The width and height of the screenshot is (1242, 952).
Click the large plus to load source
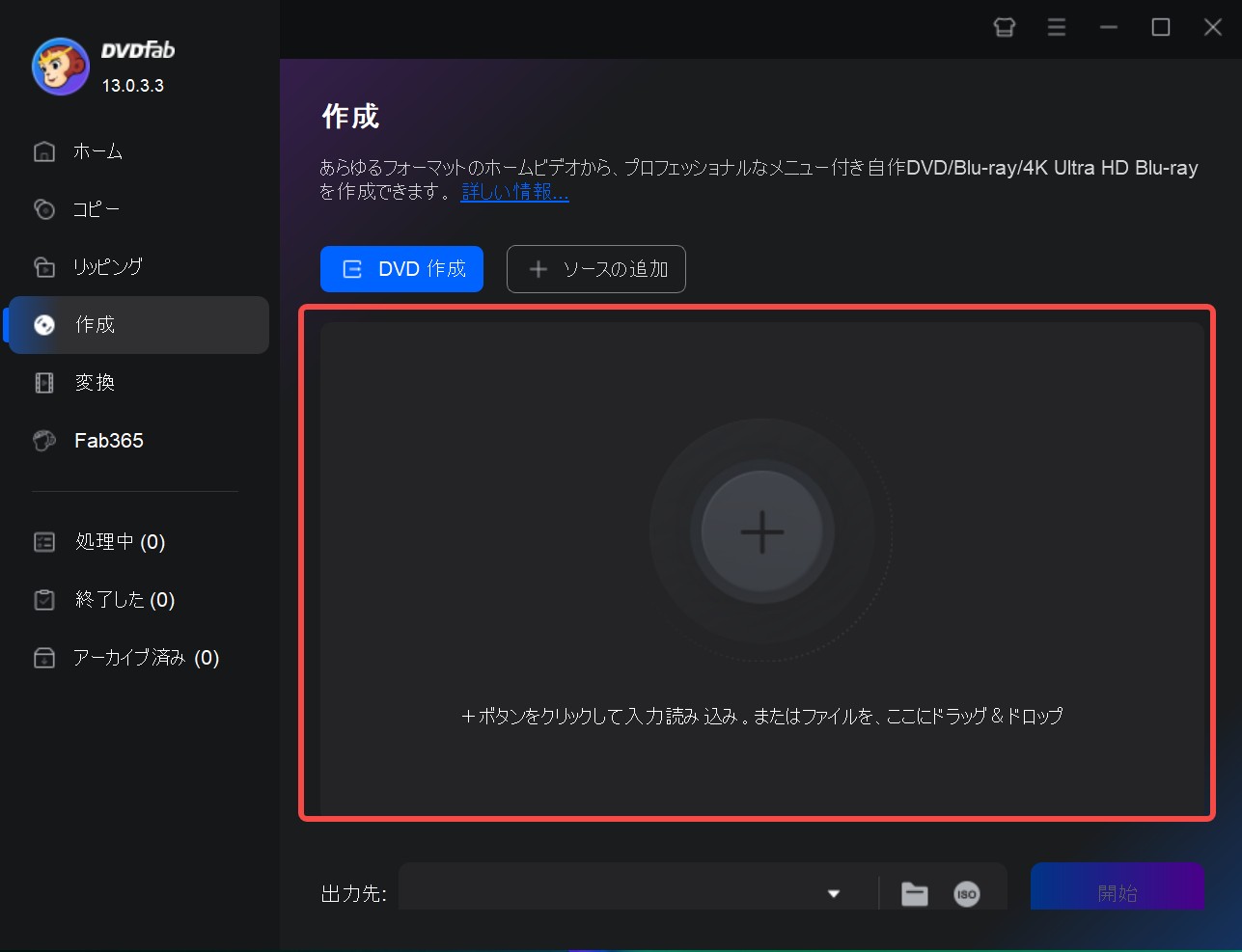[x=761, y=531]
